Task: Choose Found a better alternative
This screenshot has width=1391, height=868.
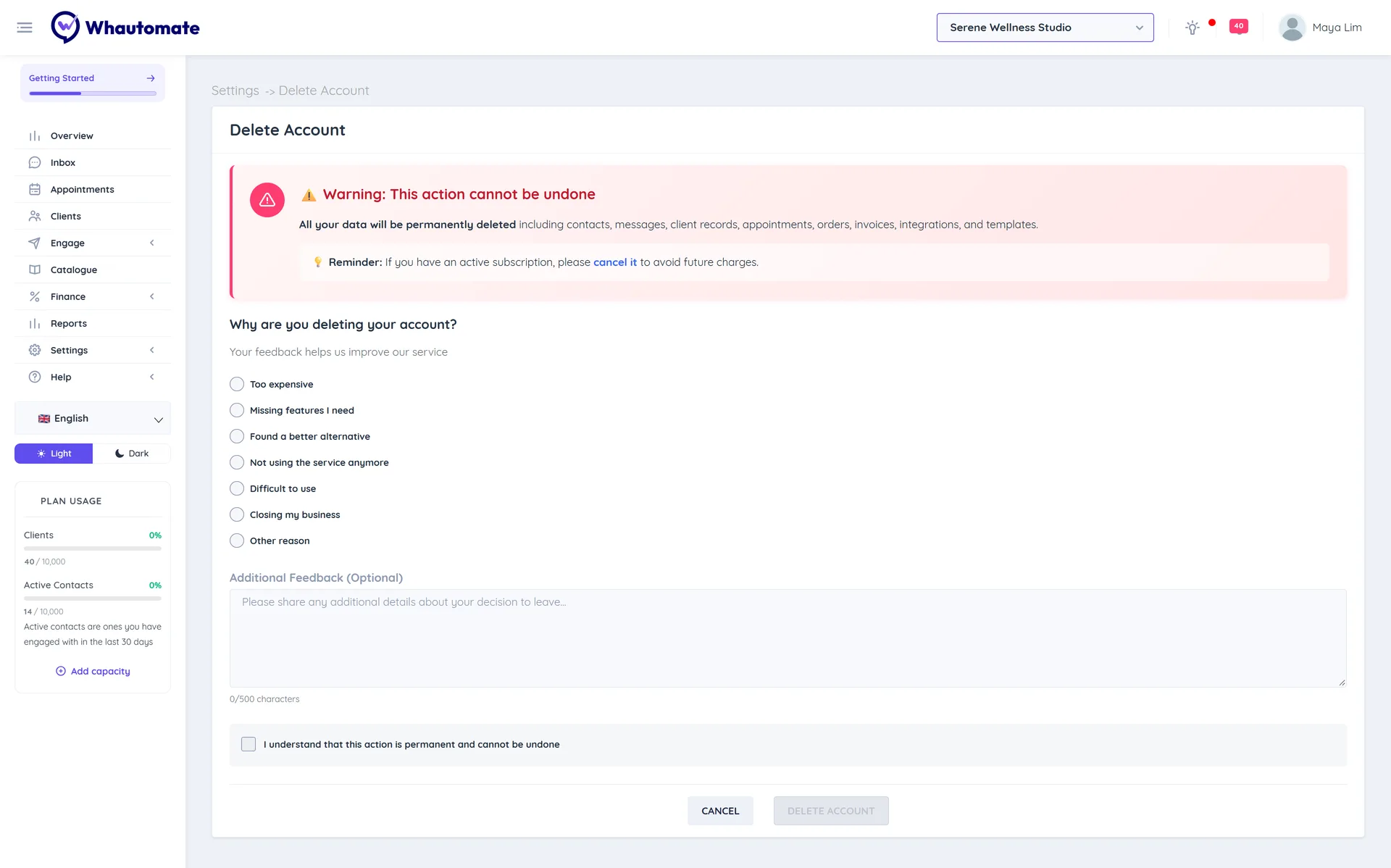Action: pyautogui.click(x=237, y=436)
